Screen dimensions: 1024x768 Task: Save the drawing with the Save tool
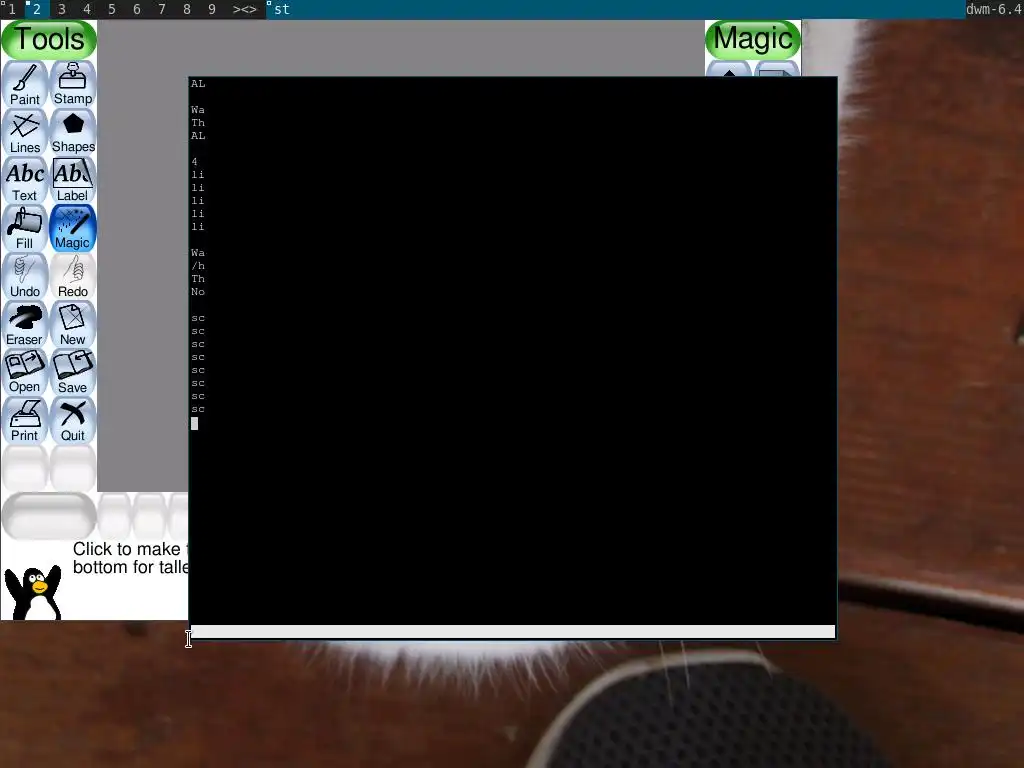click(72, 372)
